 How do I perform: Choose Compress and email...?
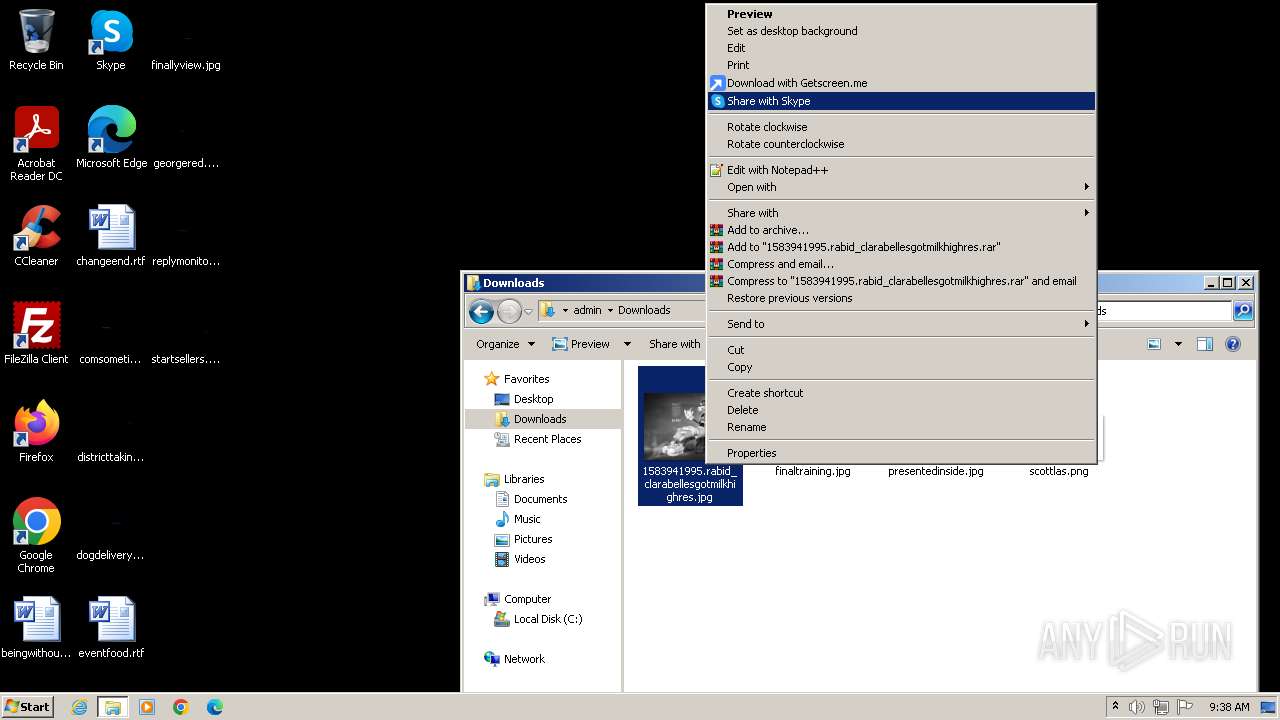(902, 264)
